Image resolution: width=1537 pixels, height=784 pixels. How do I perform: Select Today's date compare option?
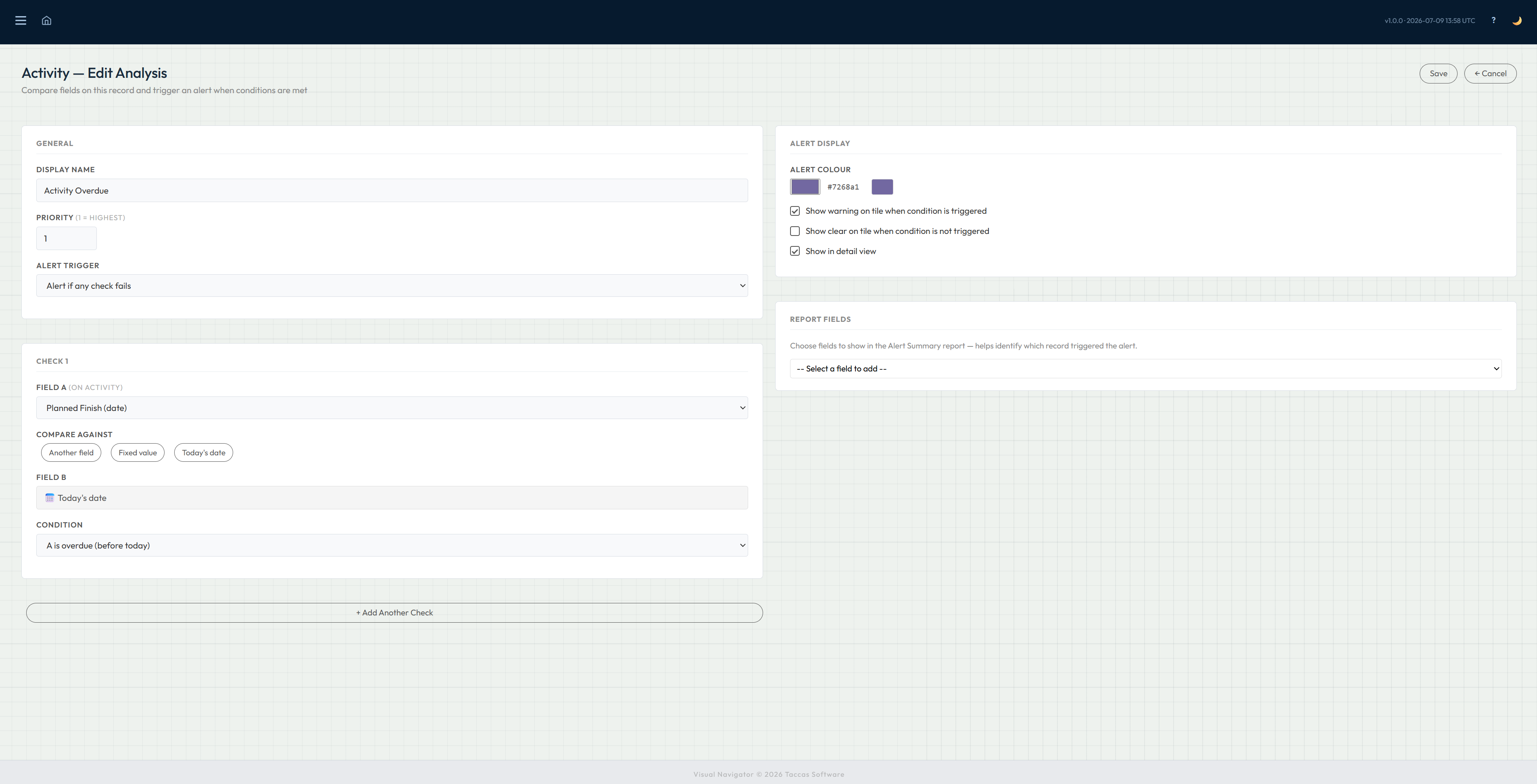pyautogui.click(x=203, y=453)
